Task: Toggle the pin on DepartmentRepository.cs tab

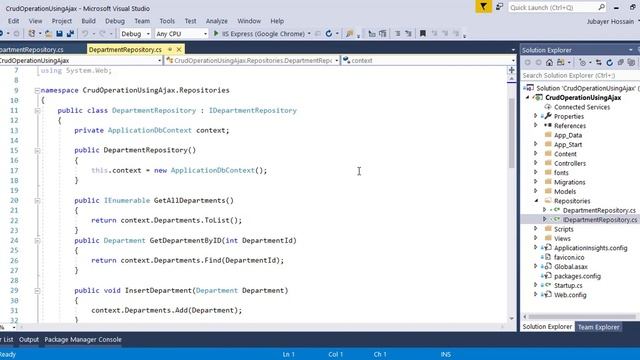Action: click(170, 49)
